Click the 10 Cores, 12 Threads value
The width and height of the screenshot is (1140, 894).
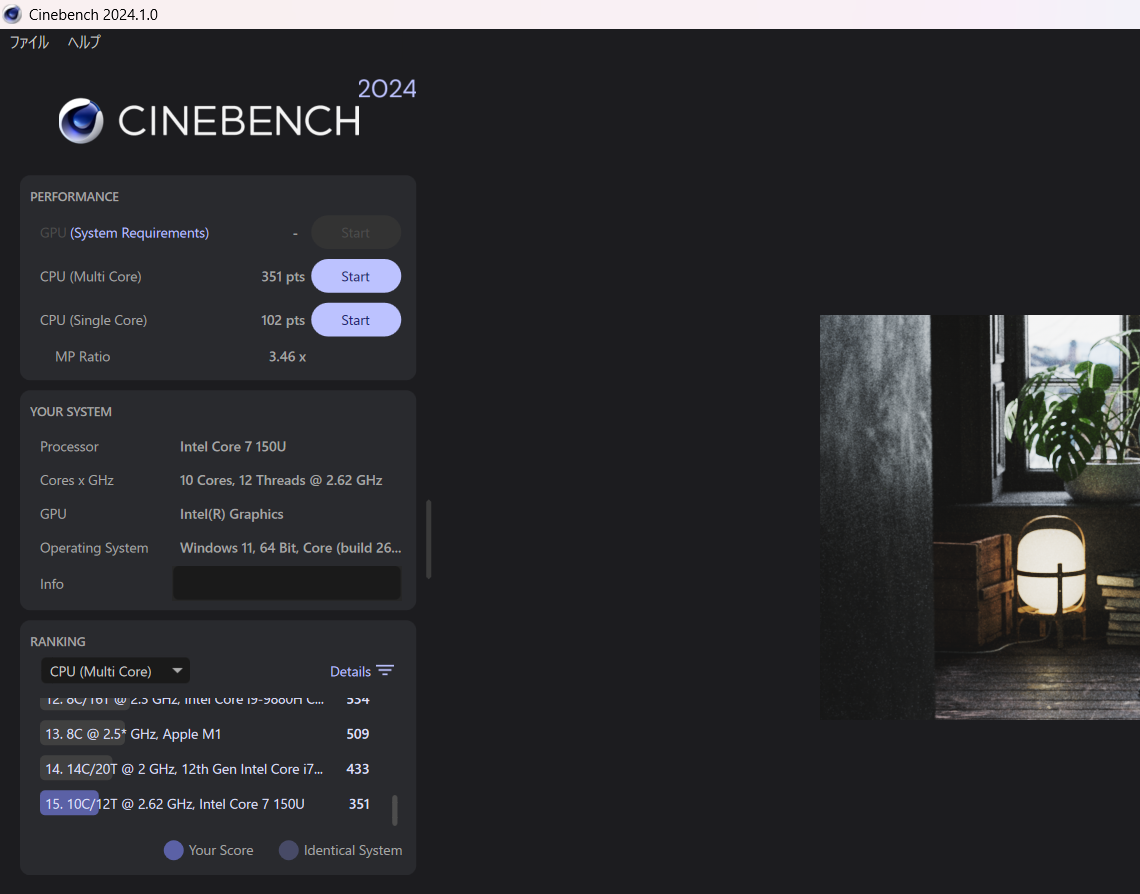tap(281, 480)
